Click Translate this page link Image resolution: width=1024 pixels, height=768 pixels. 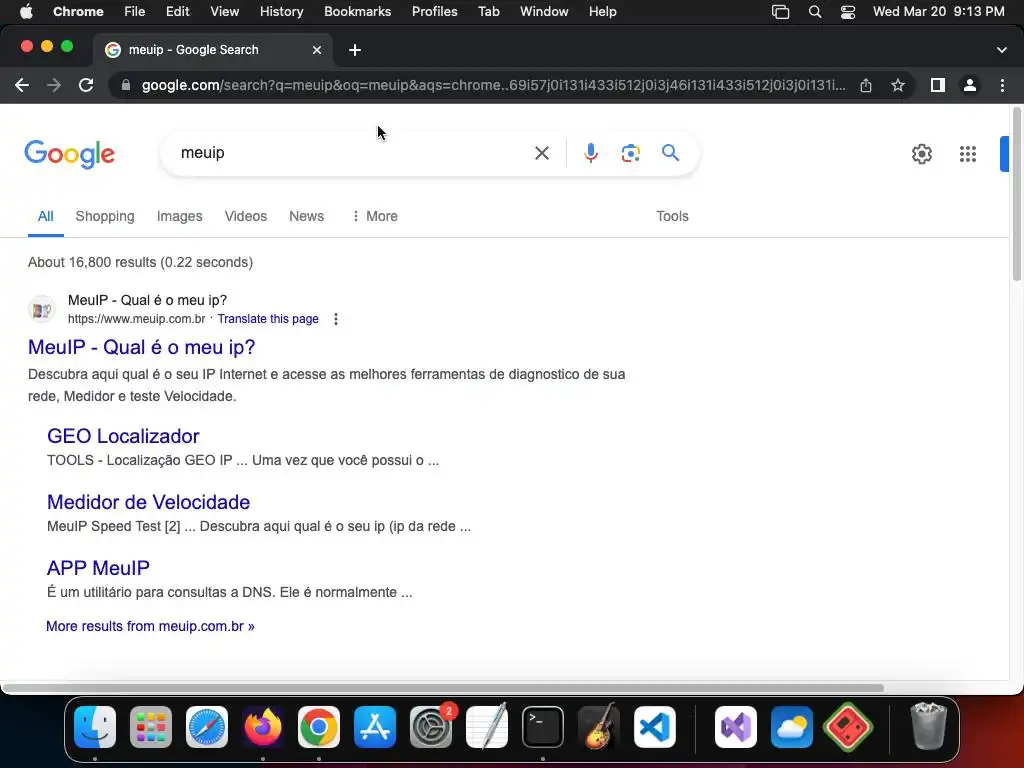click(268, 319)
